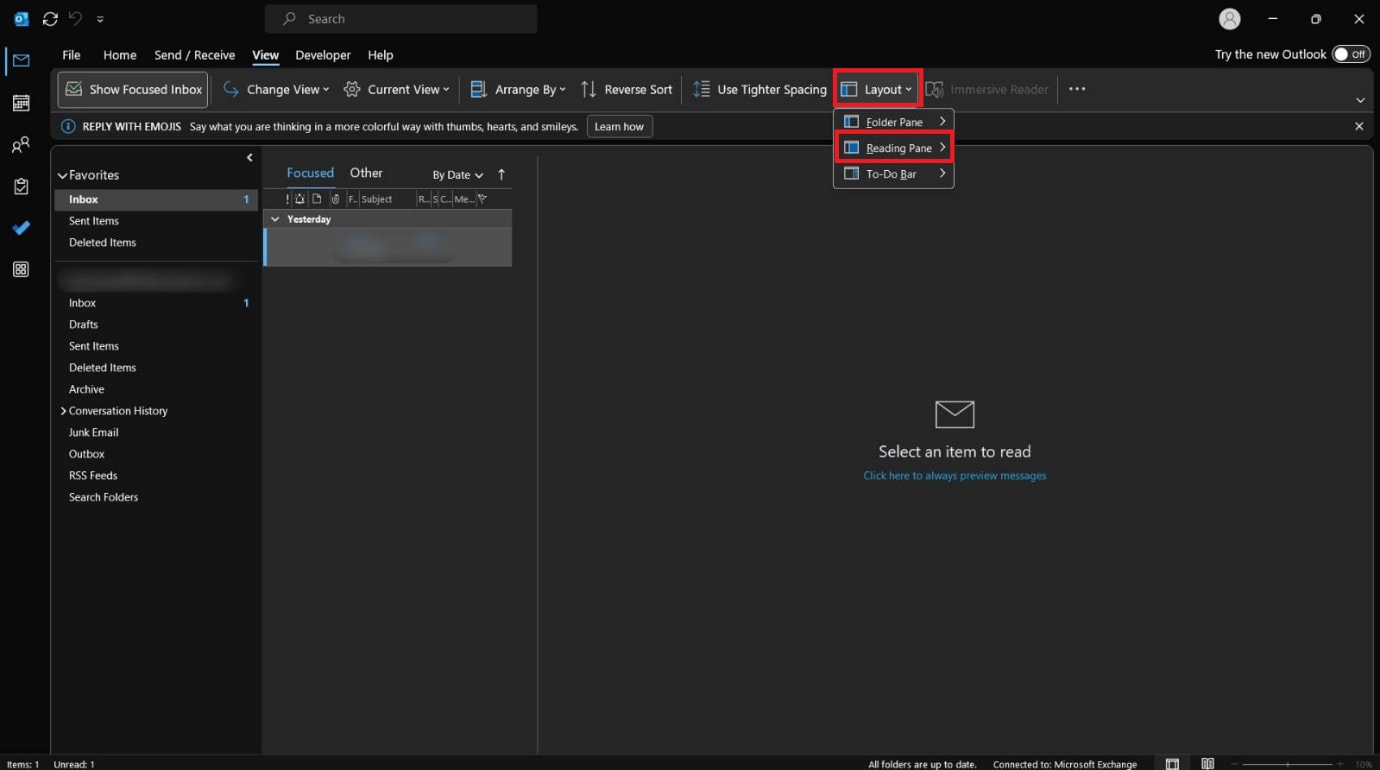Open the By Date sort dropdown
Viewport: 1380px width, 770px height.
457,174
